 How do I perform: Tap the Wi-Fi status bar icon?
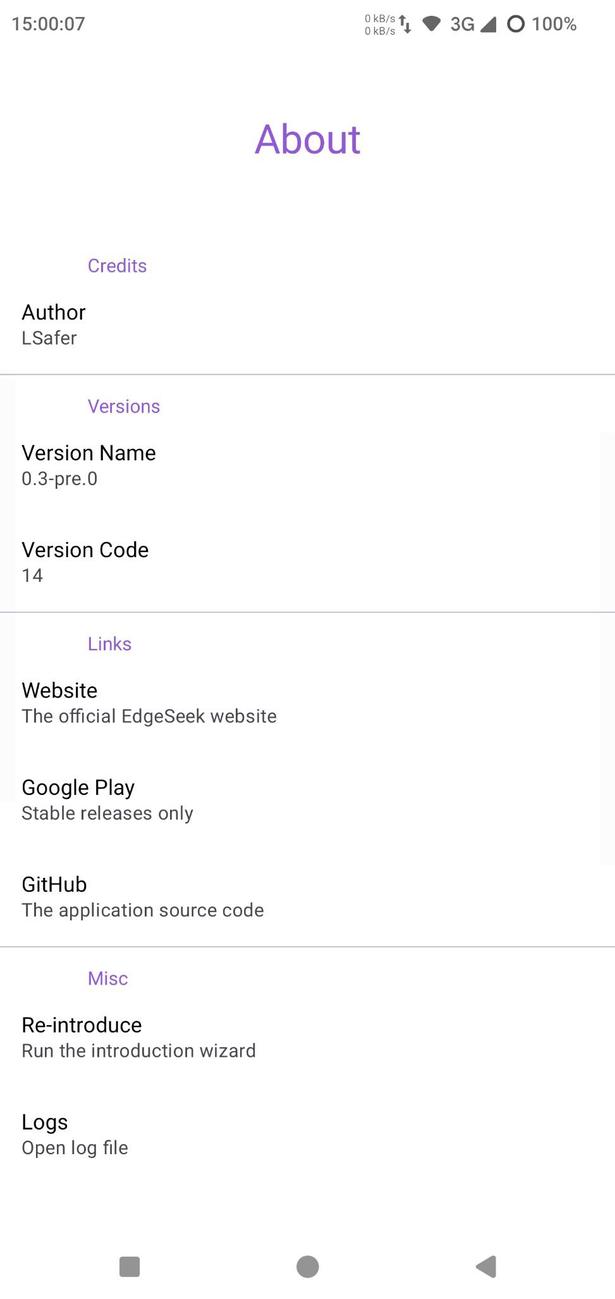(x=432, y=24)
